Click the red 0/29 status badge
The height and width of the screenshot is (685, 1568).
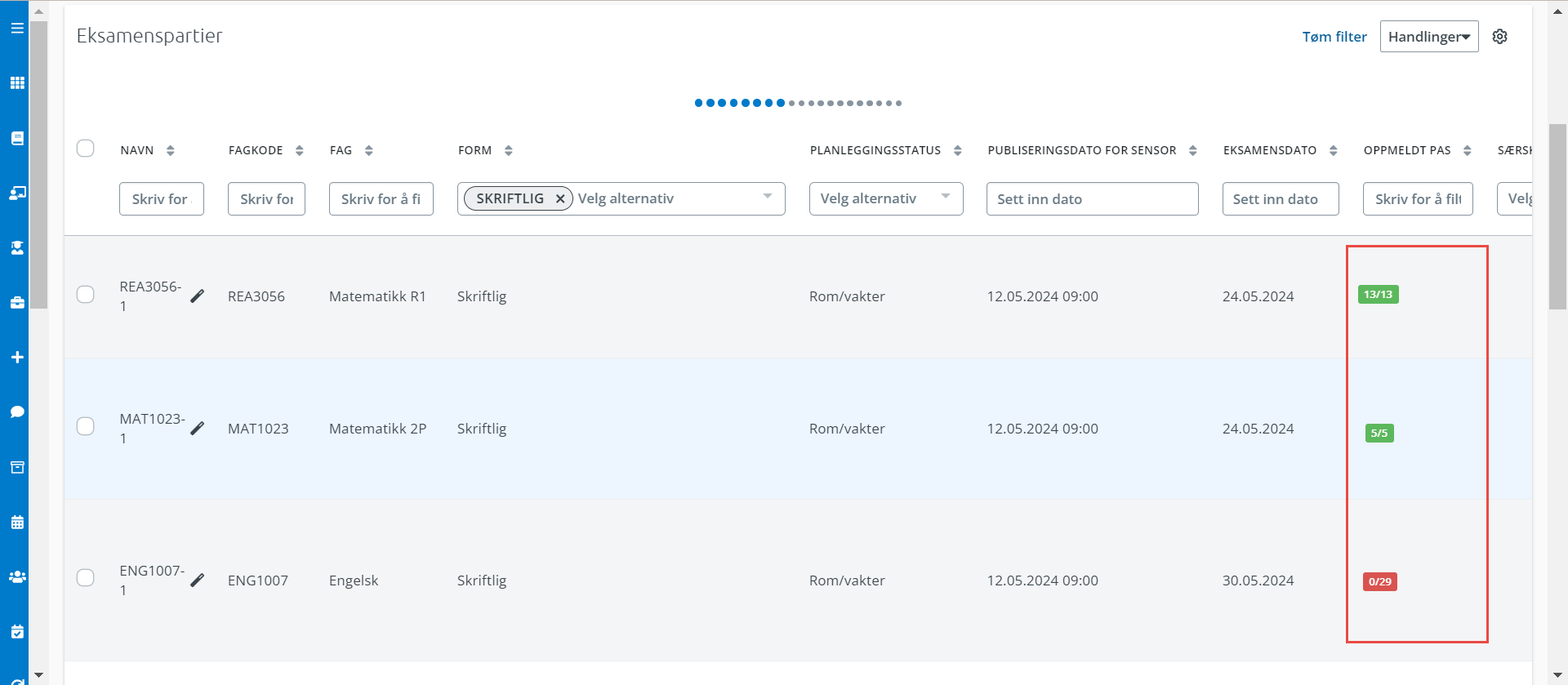tap(1379, 582)
